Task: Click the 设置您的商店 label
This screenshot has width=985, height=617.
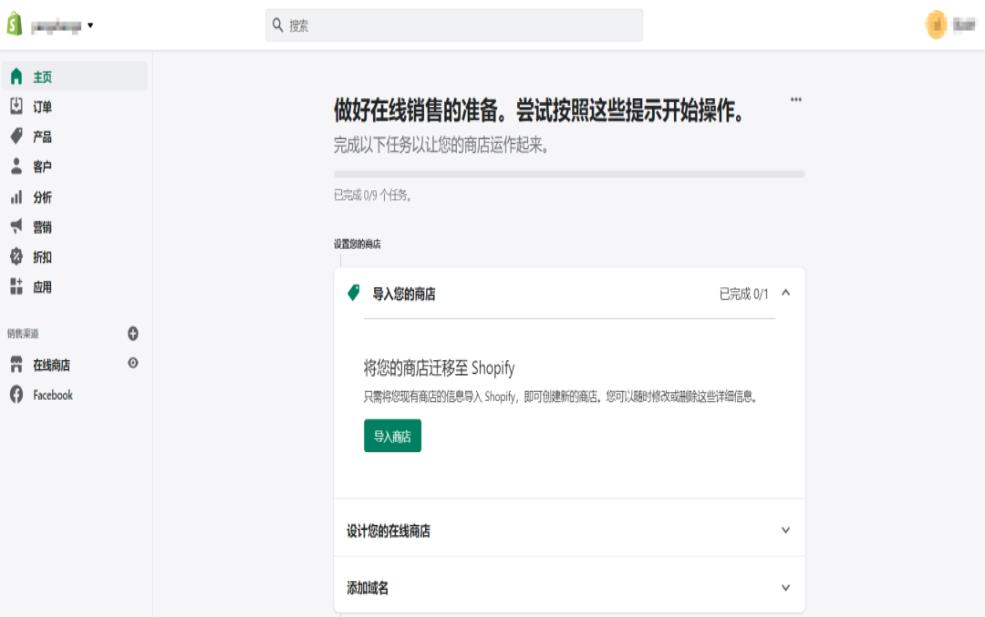Action: click(357, 244)
